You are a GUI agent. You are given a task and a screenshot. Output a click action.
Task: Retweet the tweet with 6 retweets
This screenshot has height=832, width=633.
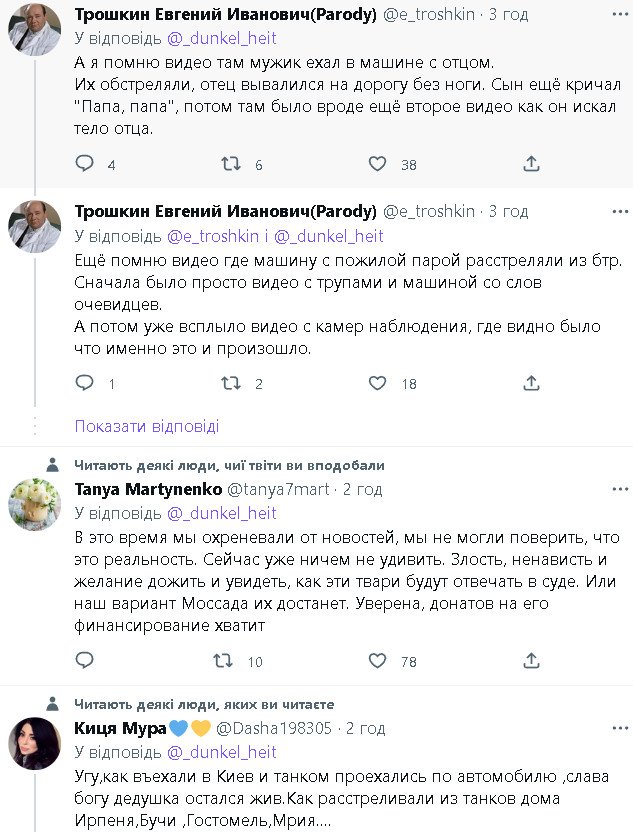(229, 164)
